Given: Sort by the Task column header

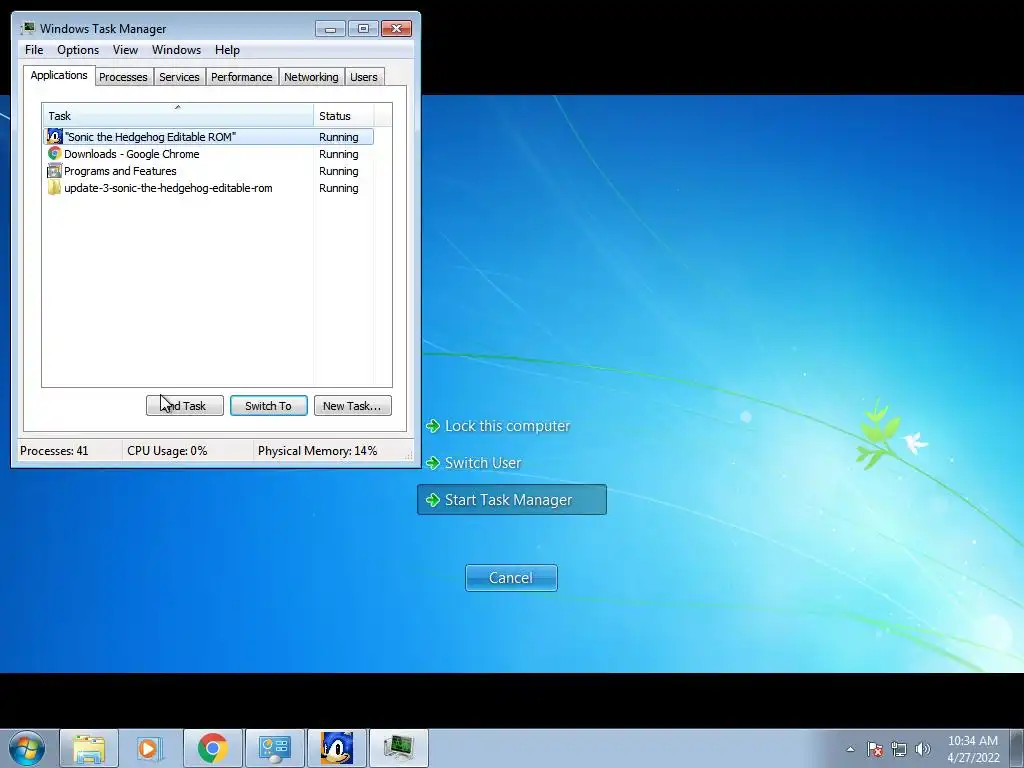Looking at the screenshot, I should (x=178, y=116).
